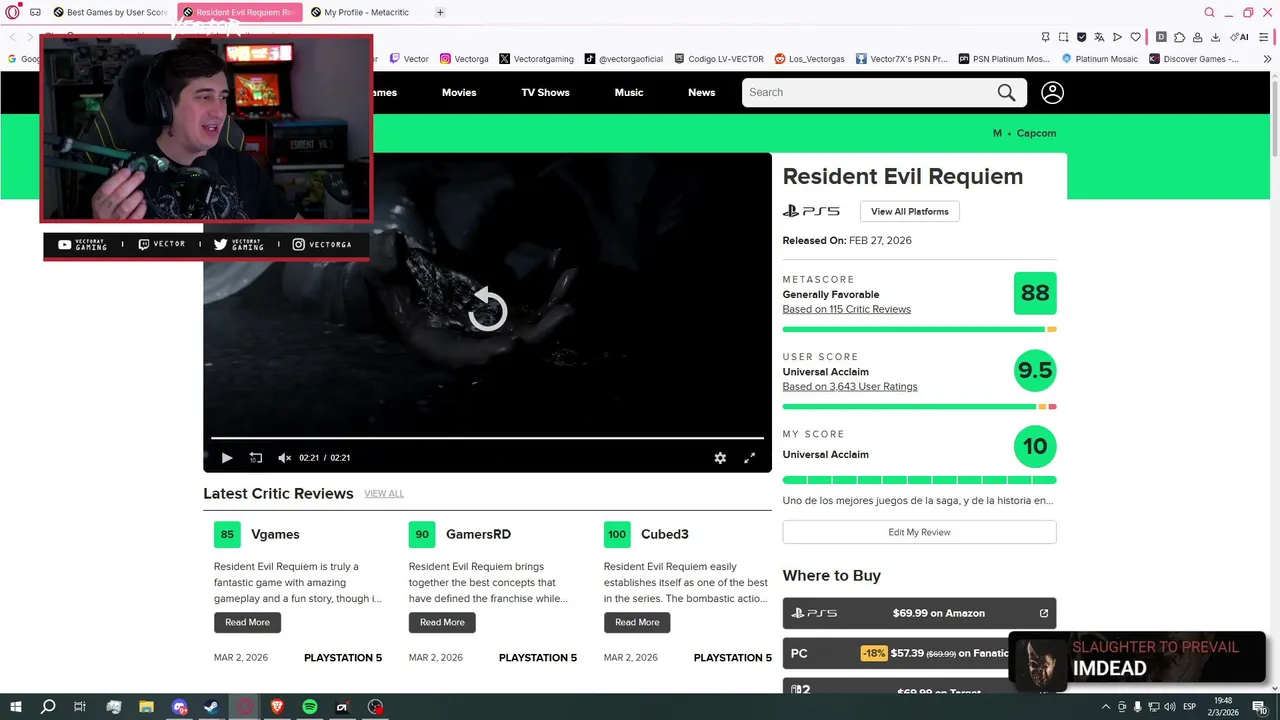Seek on the video progress bar

[x=487, y=438]
